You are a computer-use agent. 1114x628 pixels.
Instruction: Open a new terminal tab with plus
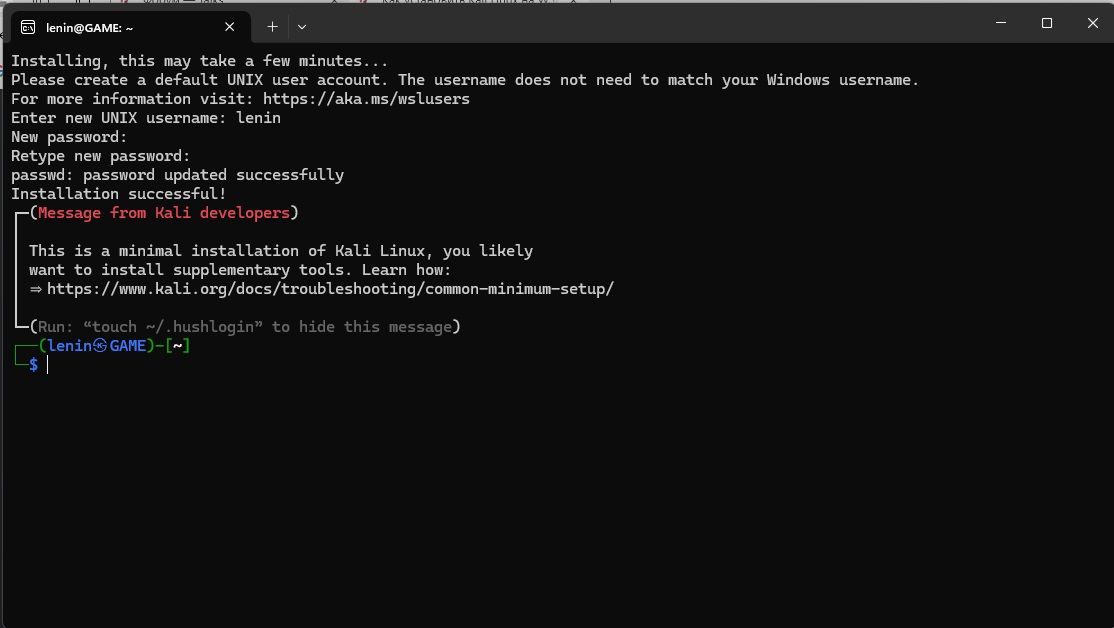coord(272,27)
